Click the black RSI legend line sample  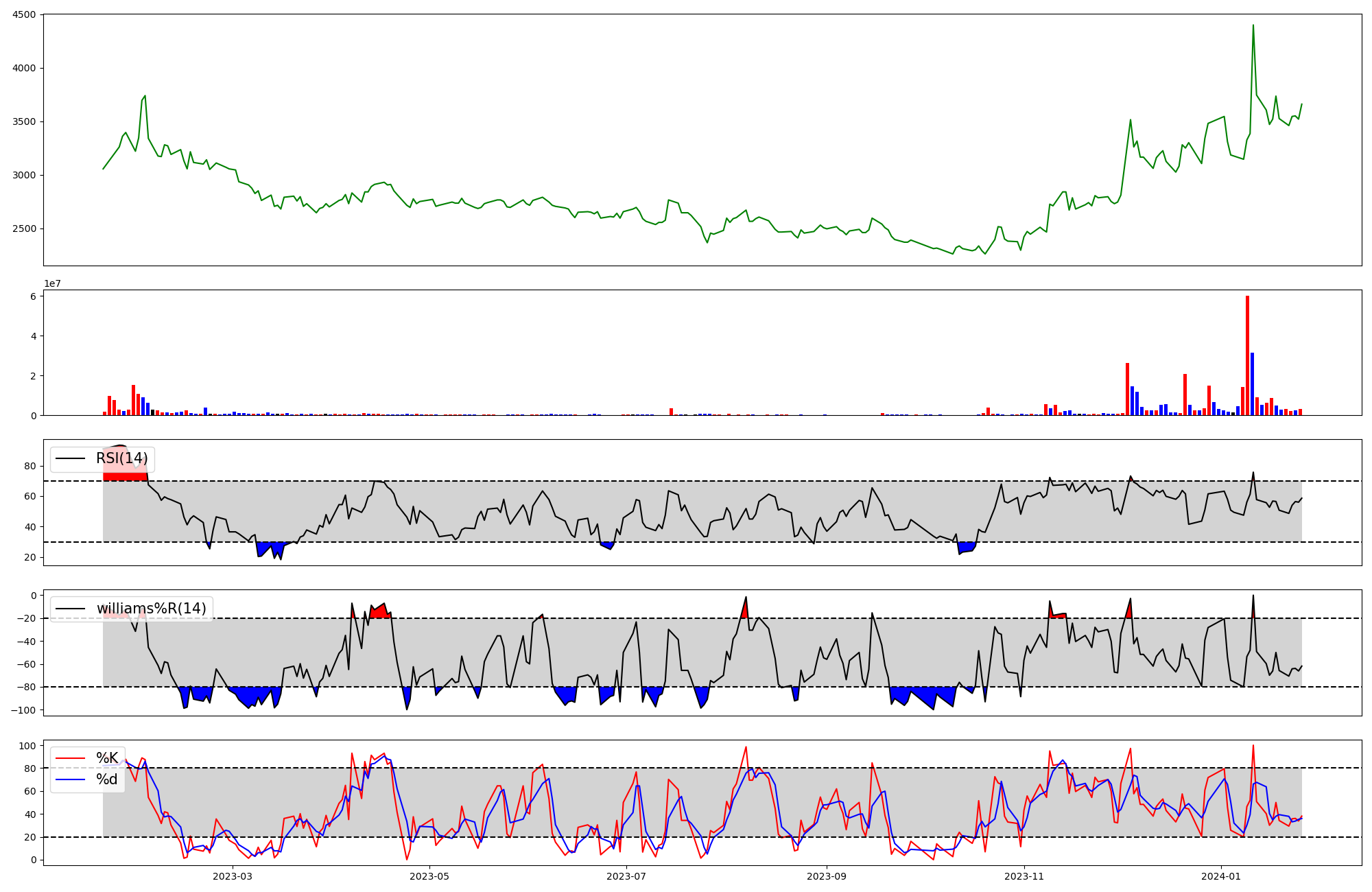[x=71, y=458]
